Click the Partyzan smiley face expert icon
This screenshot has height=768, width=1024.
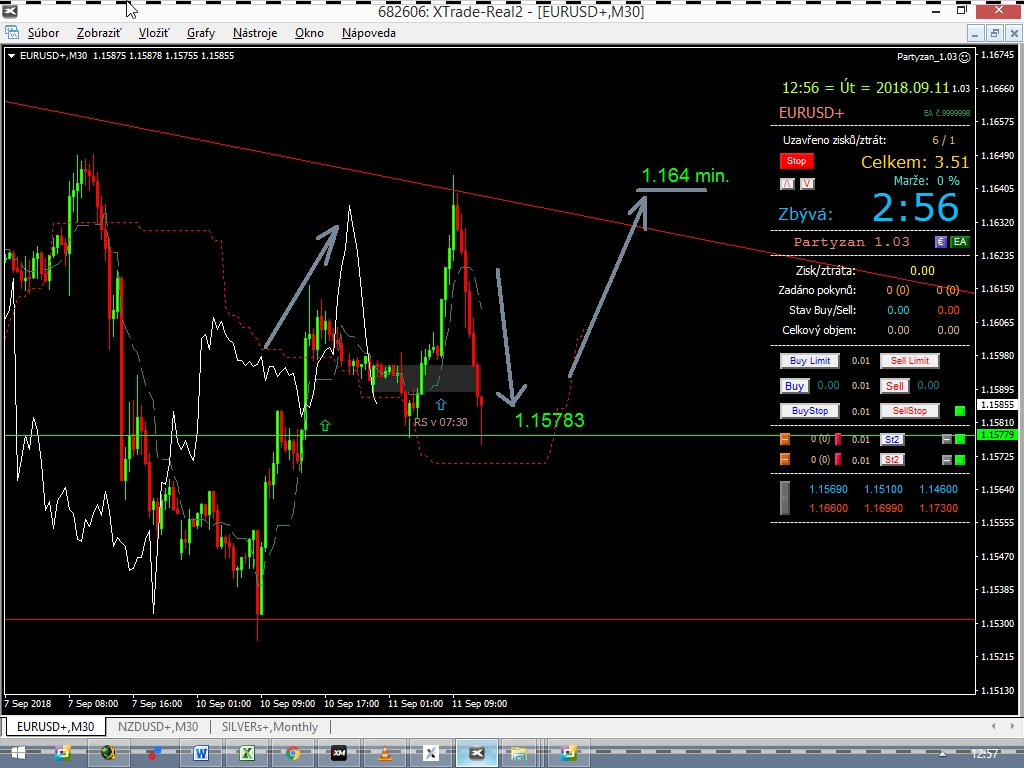pos(965,57)
